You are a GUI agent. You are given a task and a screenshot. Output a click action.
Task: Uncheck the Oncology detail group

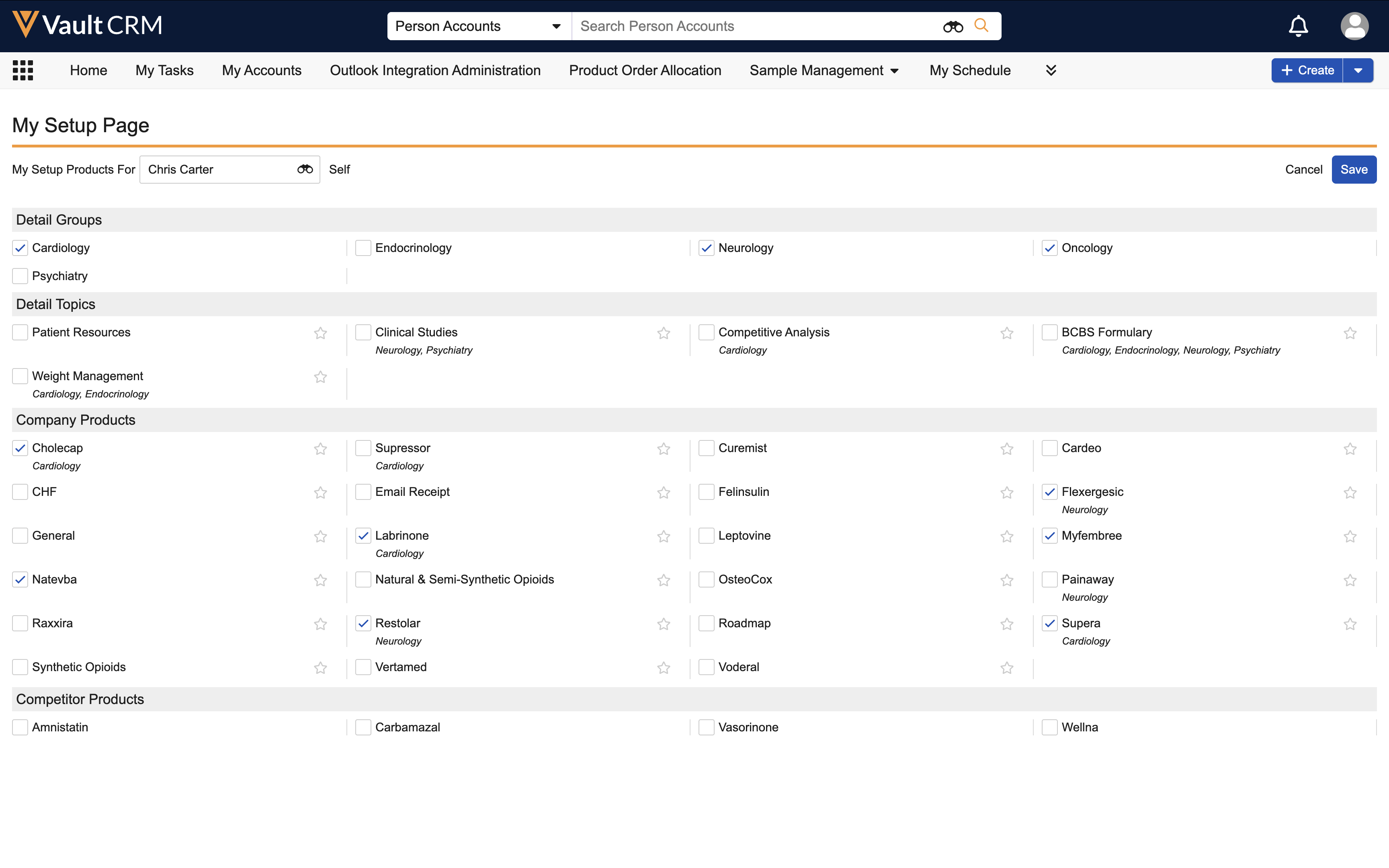(x=1050, y=248)
